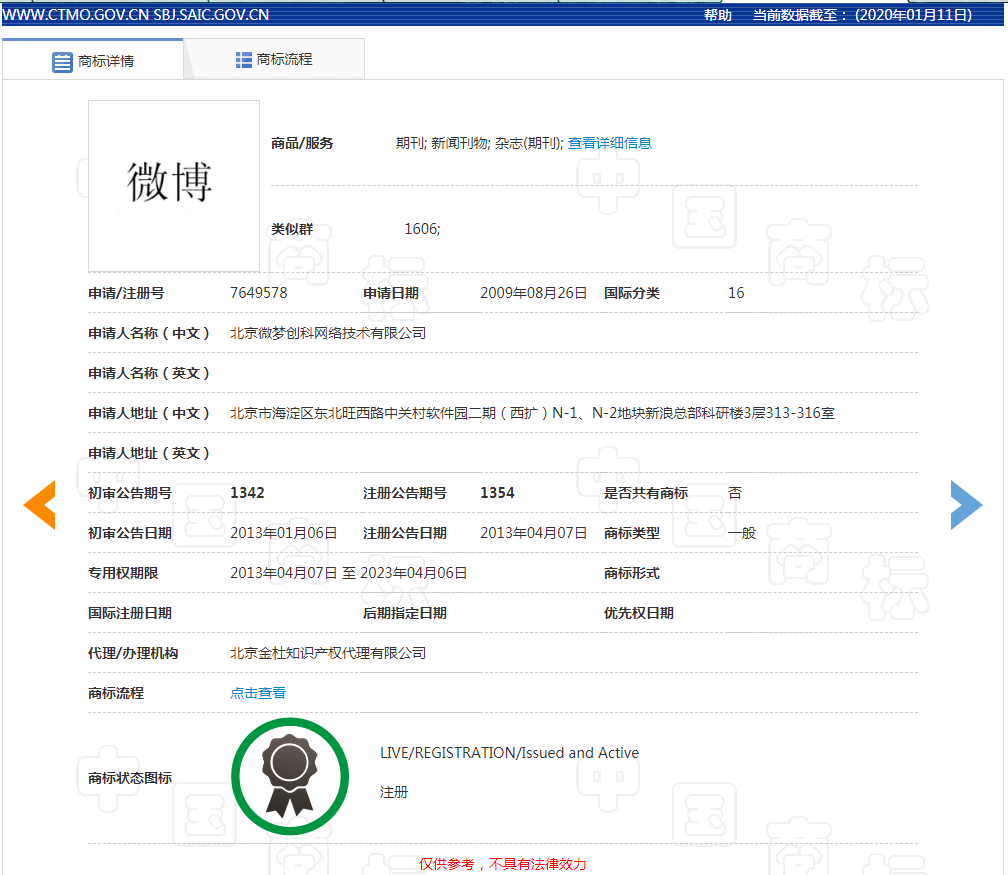Click the data cutoff date 2020年01月11日

click(x=913, y=15)
